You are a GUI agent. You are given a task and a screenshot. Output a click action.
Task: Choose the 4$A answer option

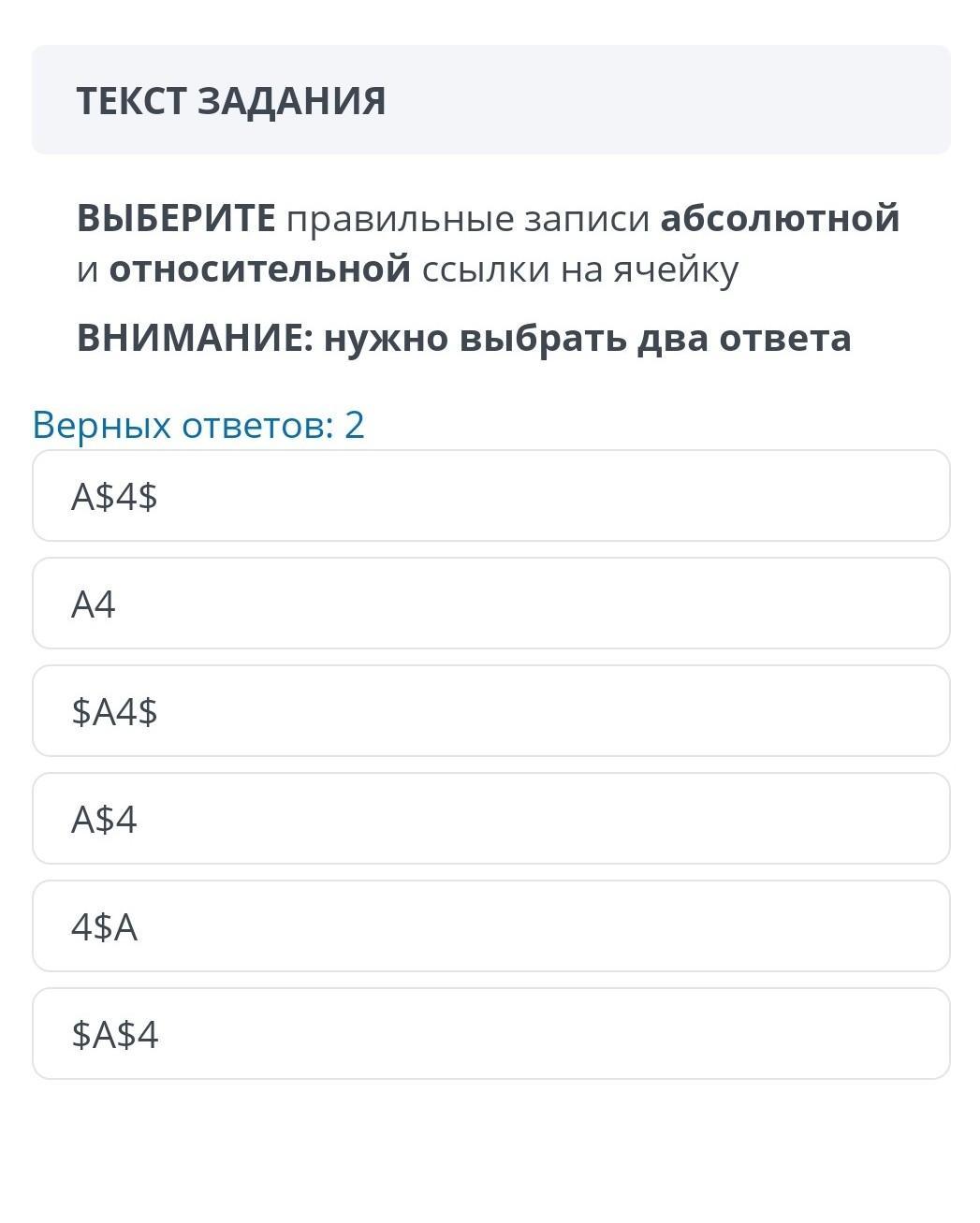(x=490, y=926)
